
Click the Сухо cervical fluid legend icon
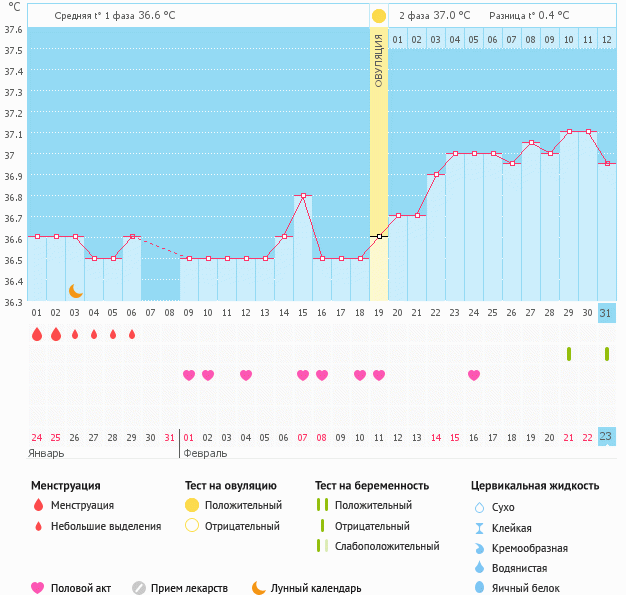click(x=480, y=508)
